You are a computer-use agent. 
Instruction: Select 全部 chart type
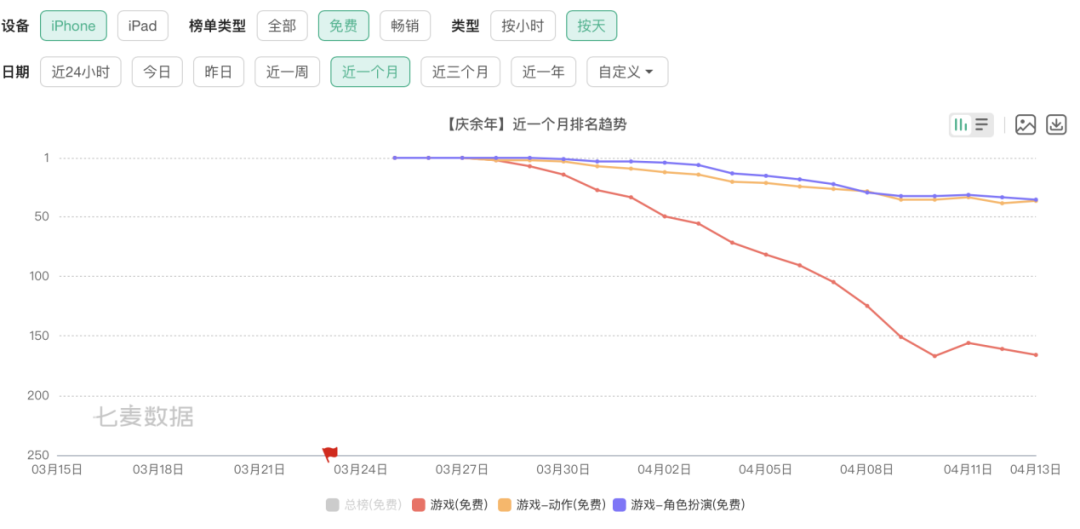click(x=281, y=26)
